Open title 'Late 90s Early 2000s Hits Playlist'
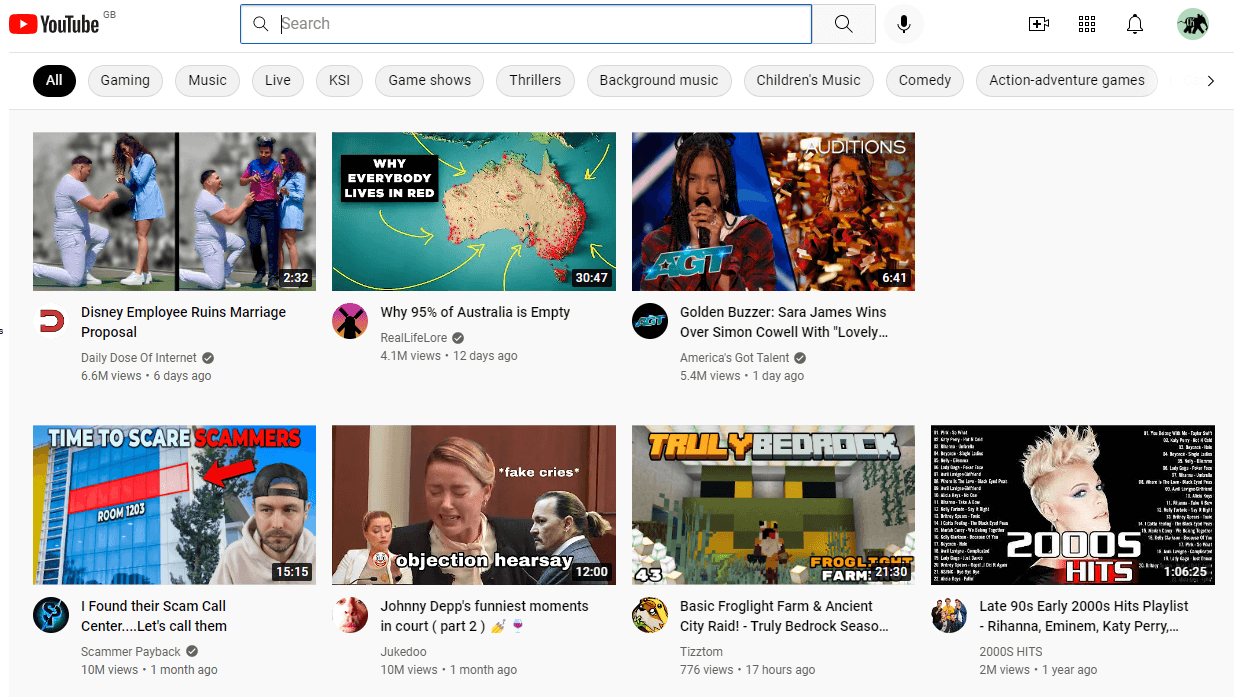This screenshot has height=697, width=1234. click(x=1084, y=616)
